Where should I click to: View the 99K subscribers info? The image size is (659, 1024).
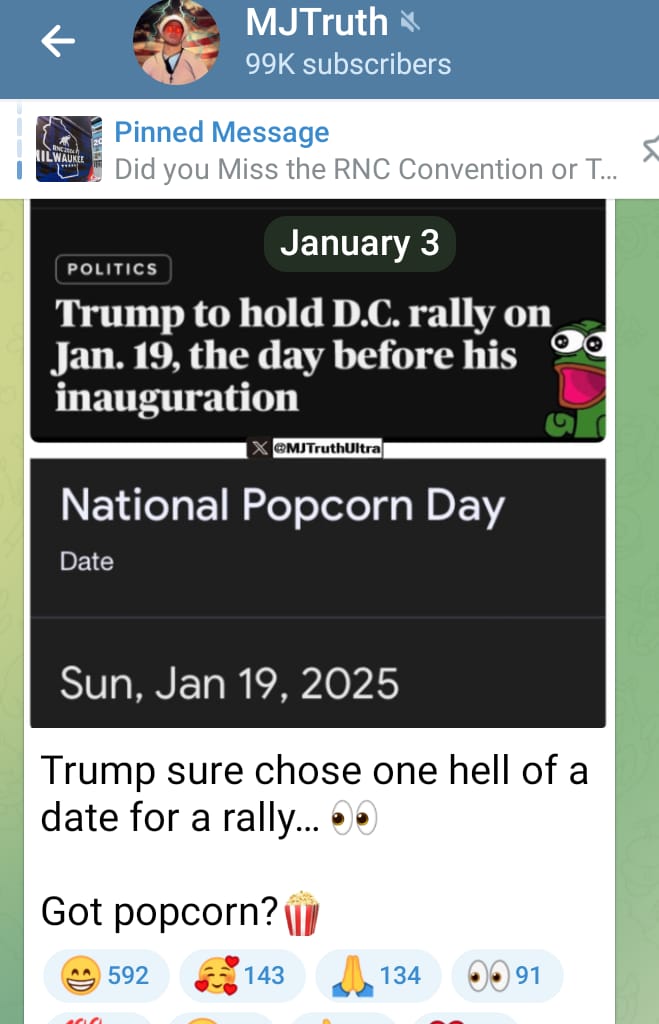[x=348, y=65]
